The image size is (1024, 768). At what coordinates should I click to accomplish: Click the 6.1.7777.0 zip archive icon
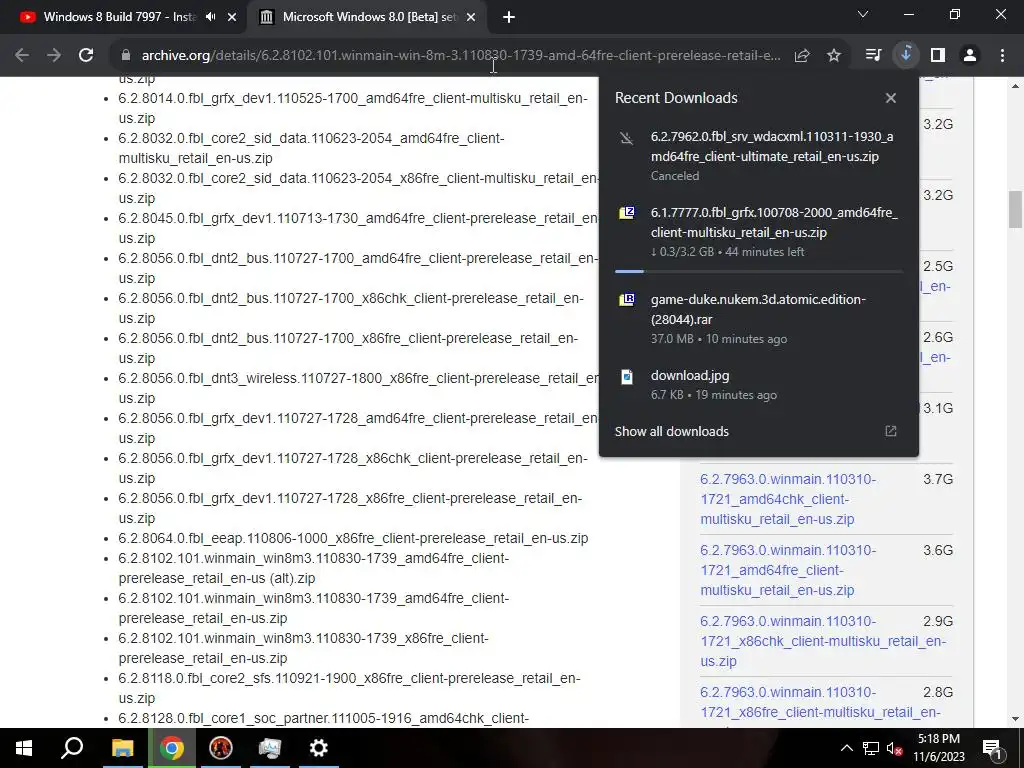627,213
